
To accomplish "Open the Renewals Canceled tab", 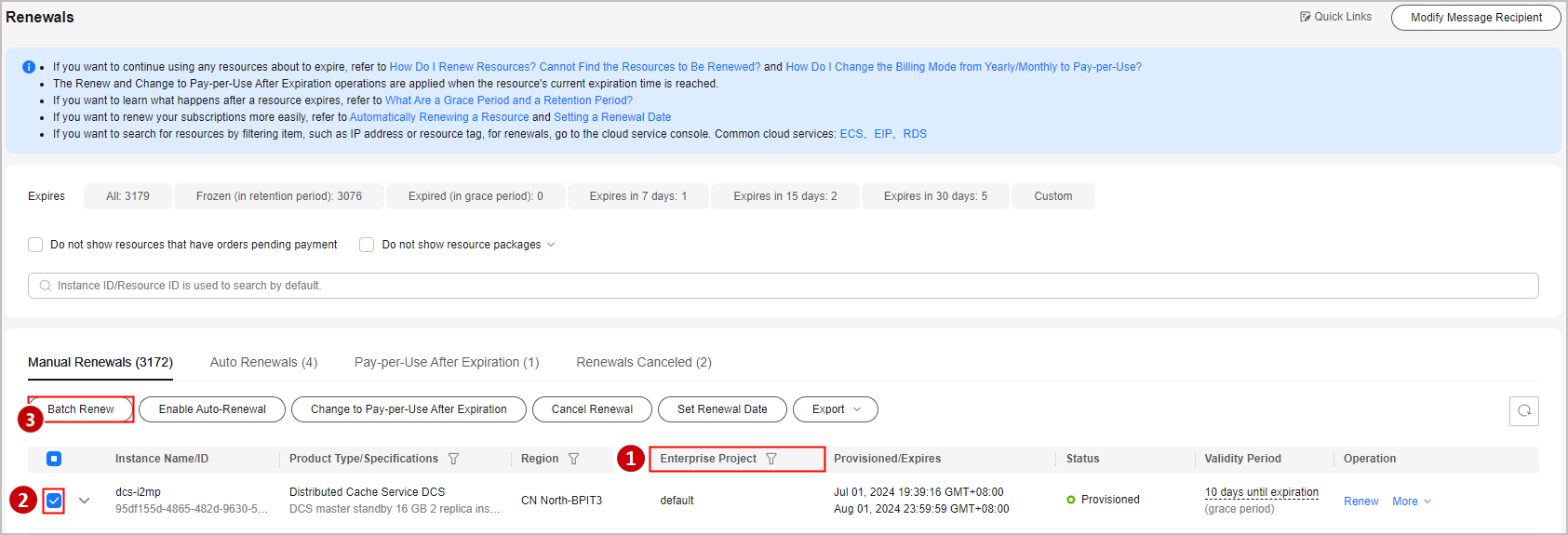I will [643, 362].
